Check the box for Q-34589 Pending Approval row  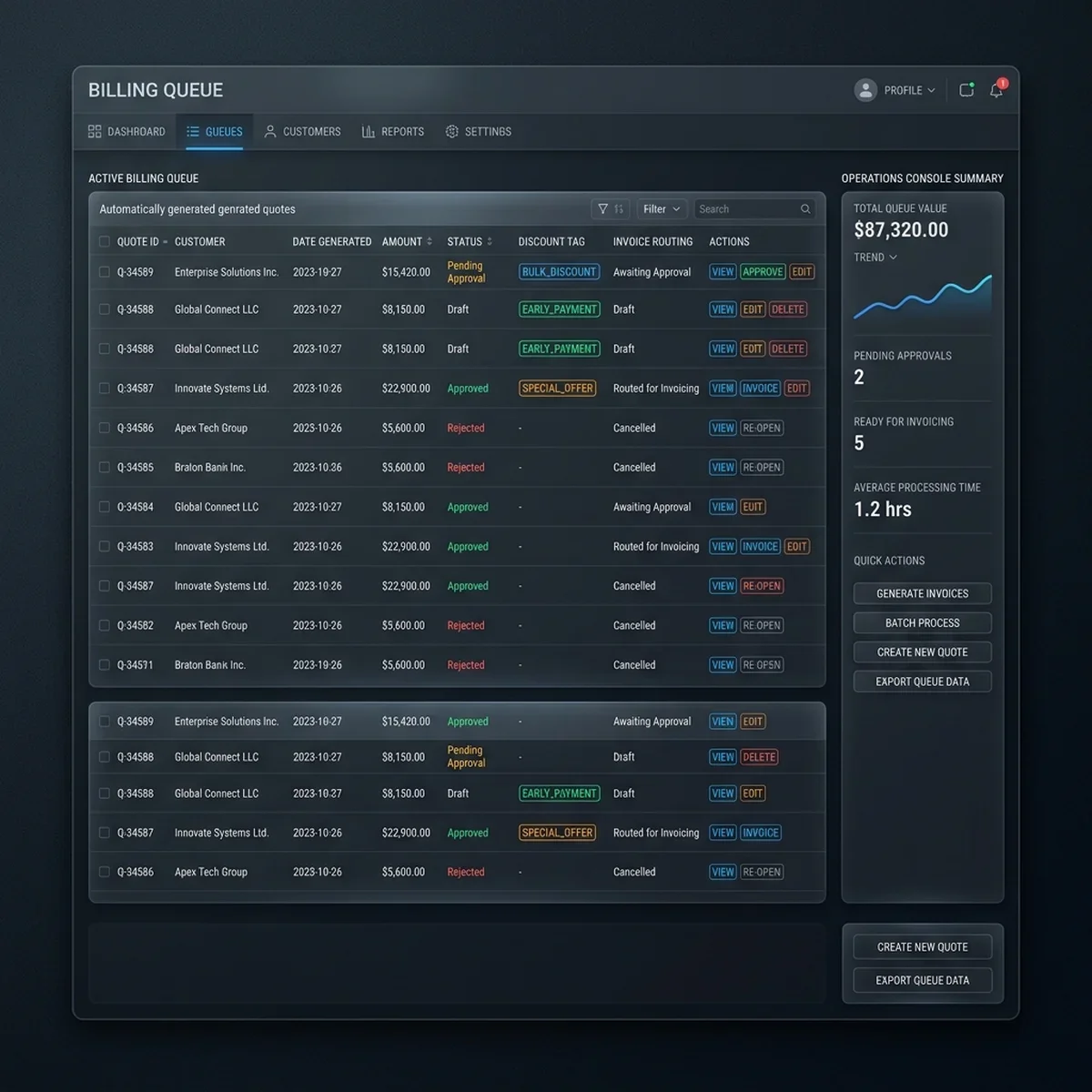104,272
